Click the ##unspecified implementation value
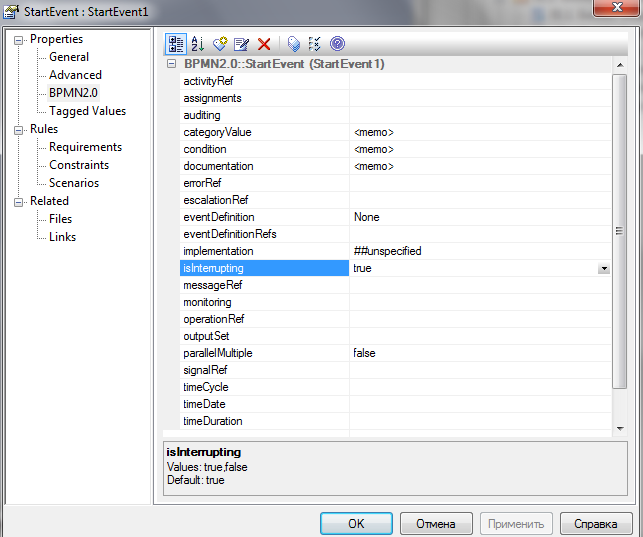 coord(388,251)
